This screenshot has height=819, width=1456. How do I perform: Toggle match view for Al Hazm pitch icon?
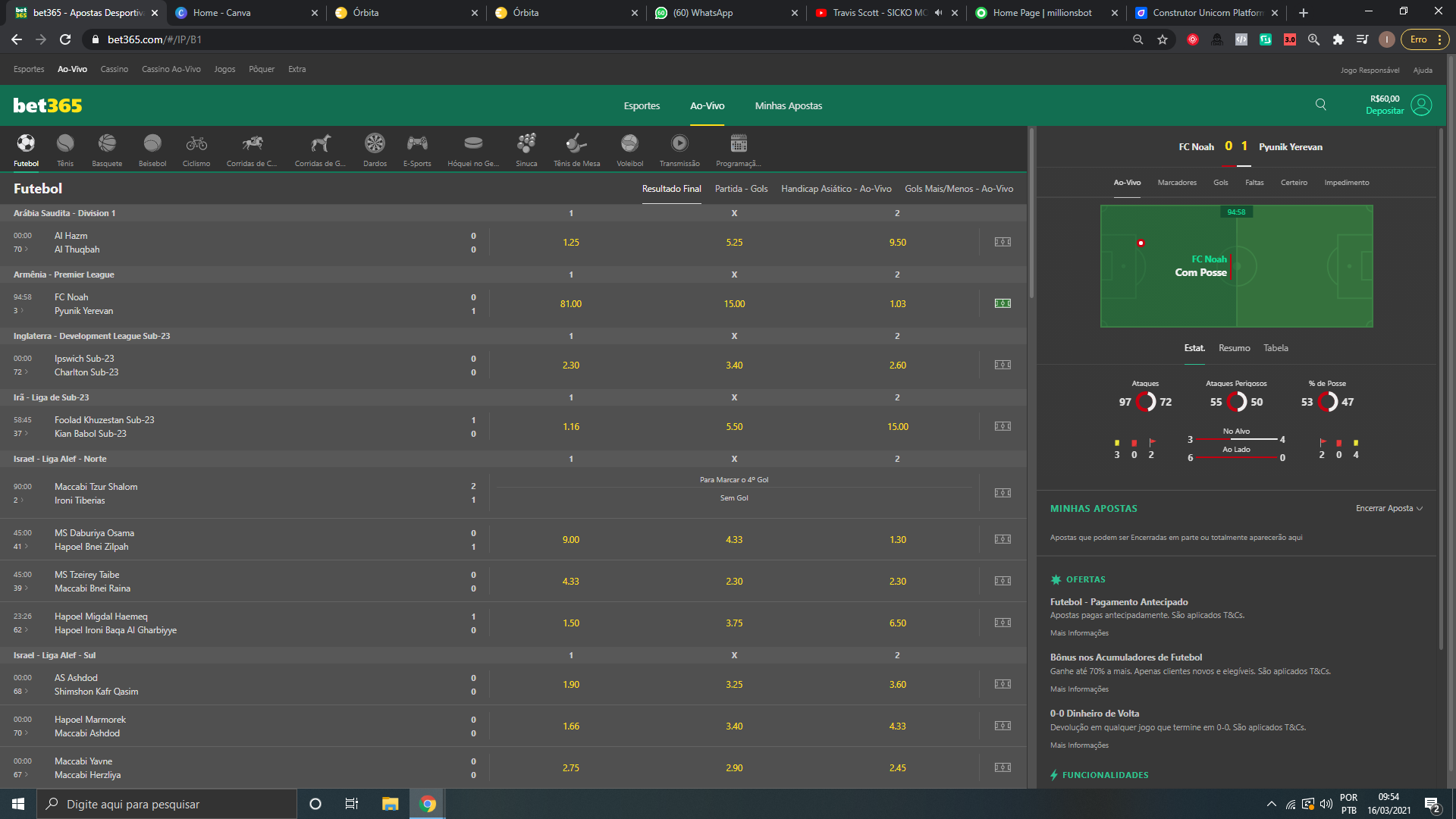tap(1003, 242)
